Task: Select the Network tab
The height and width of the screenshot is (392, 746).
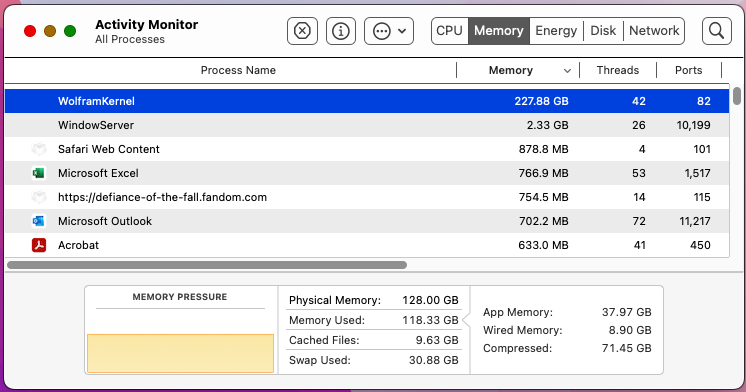Action: 654,31
